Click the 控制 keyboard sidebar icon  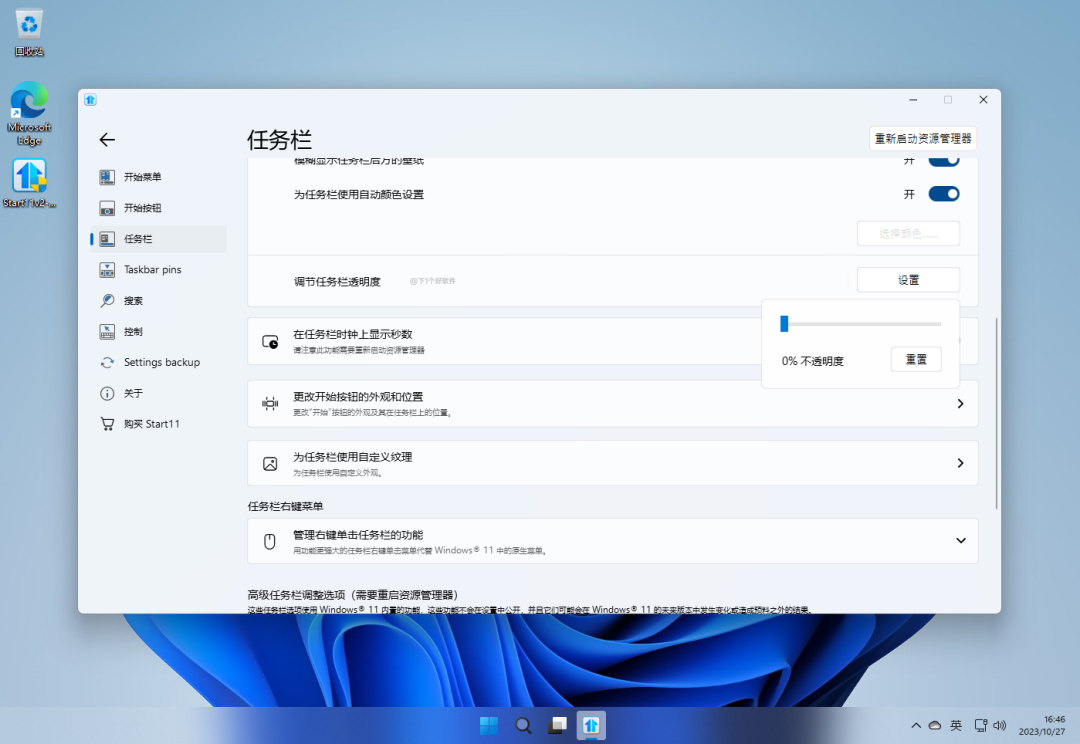point(107,331)
